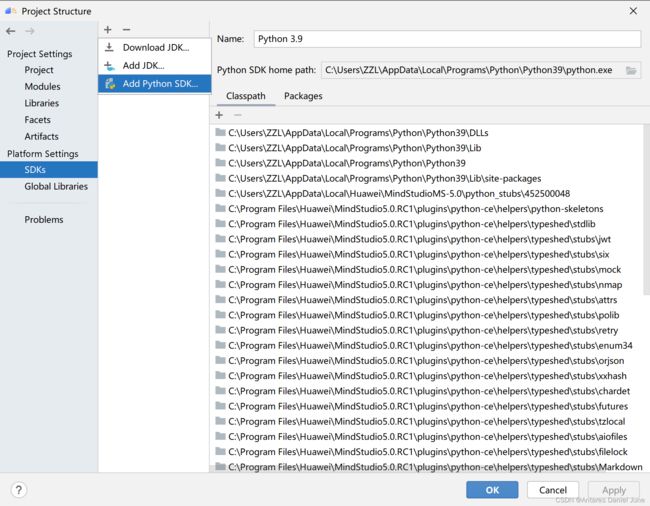650x506 pixels.
Task: Select the stubs\tzlocal classpath entry
Action: tap(427, 421)
